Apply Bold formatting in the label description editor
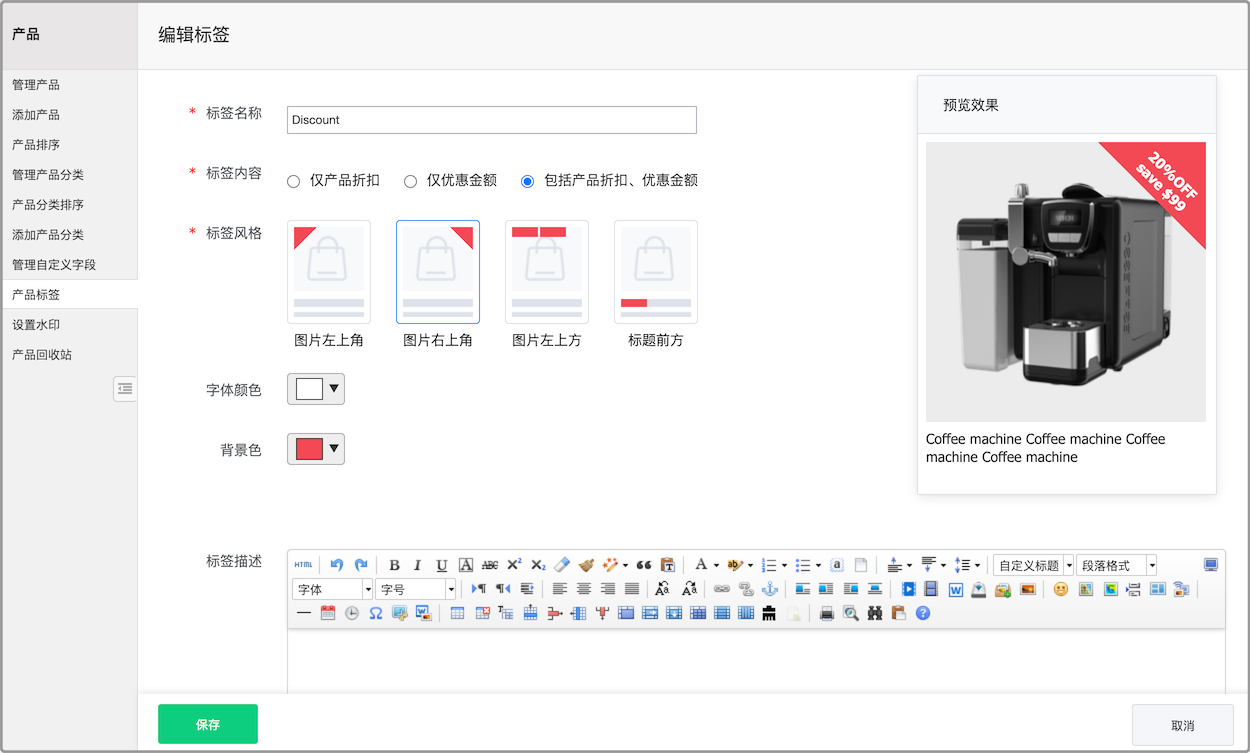 394,565
